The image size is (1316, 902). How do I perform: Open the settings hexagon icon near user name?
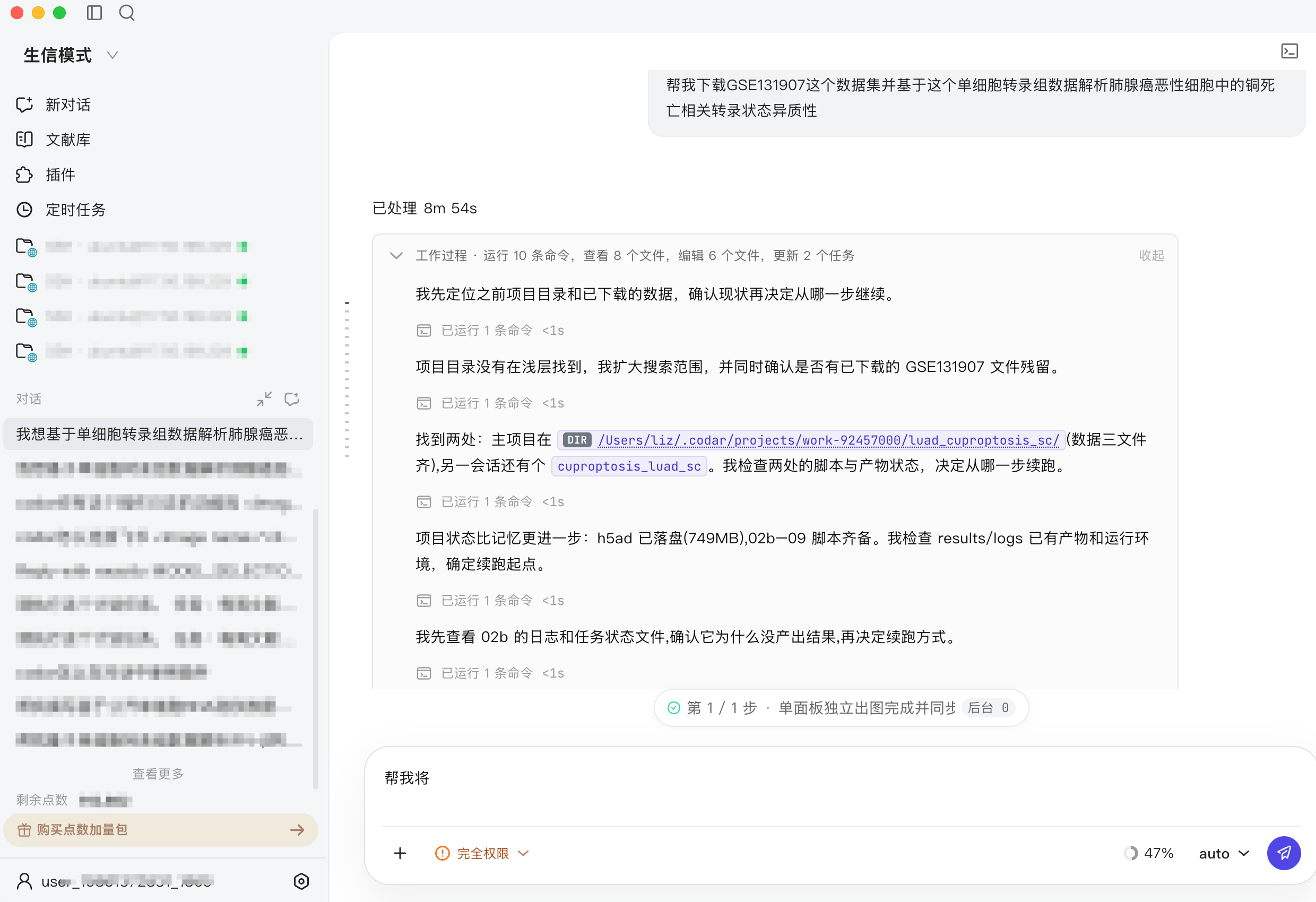tap(301, 881)
